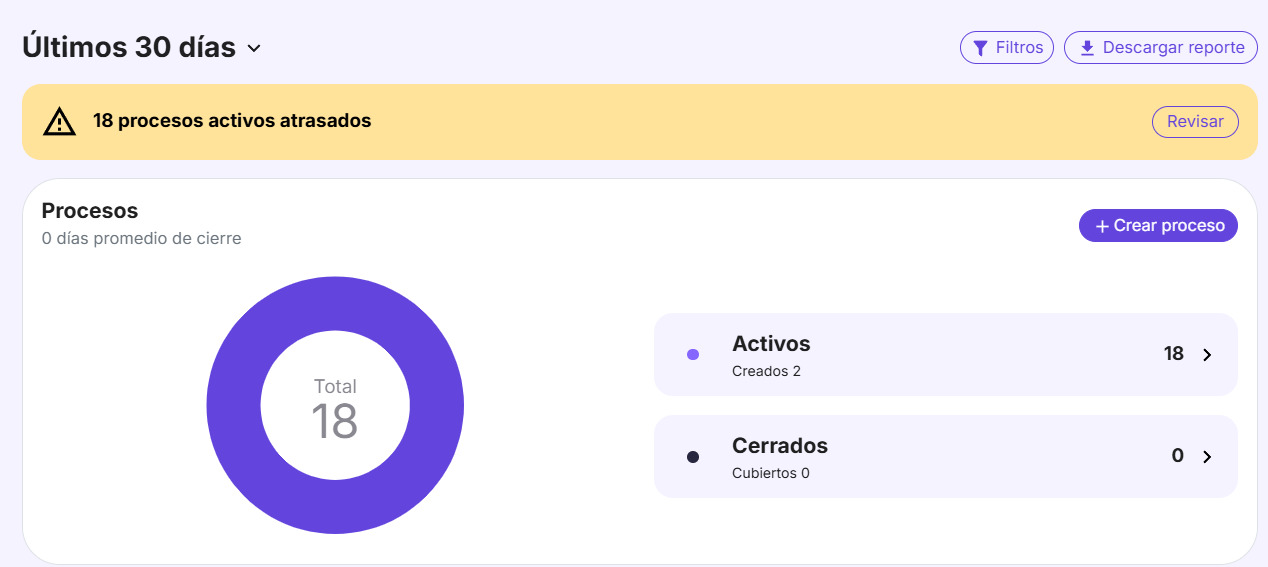The image size is (1268, 567).
Task: Click the filter funnel icon
Action: pos(981,48)
